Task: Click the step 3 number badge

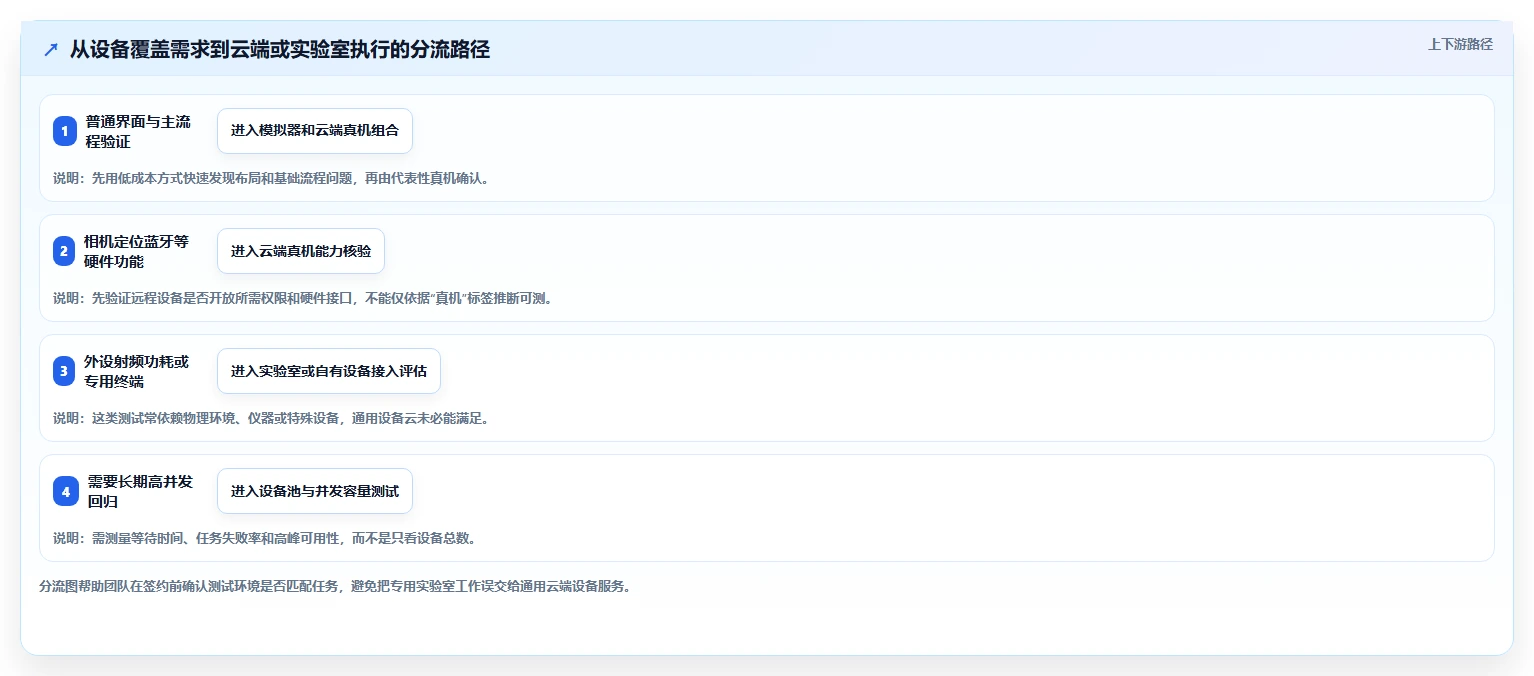Action: tap(65, 371)
